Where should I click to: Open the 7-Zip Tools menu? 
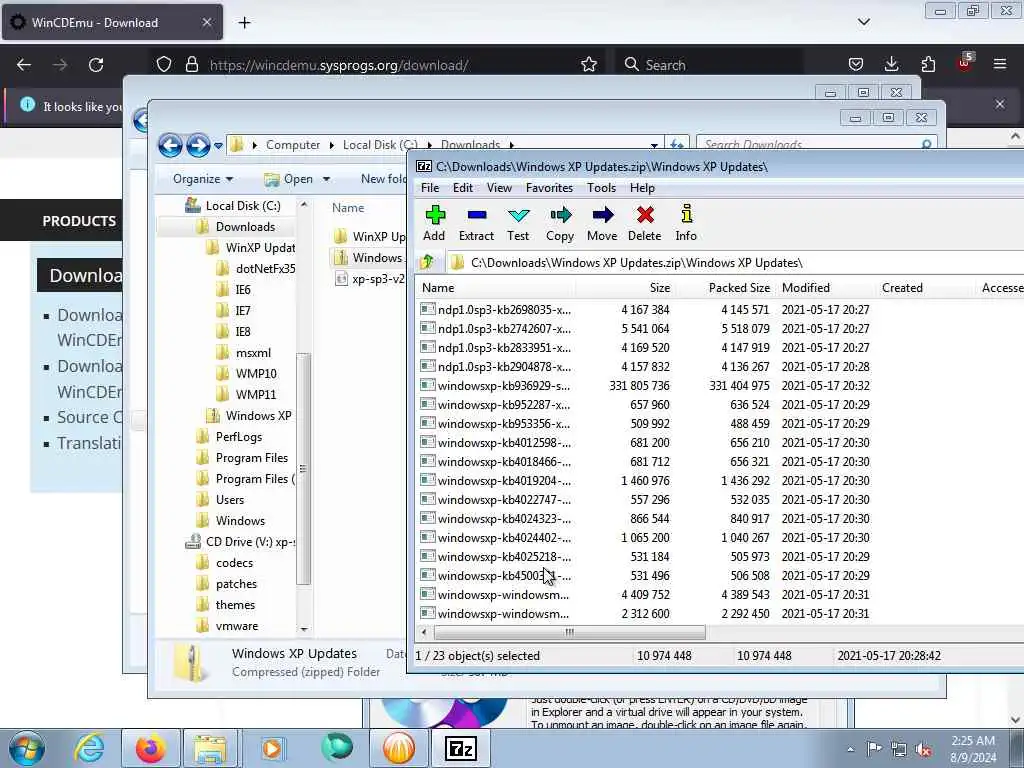(601, 188)
